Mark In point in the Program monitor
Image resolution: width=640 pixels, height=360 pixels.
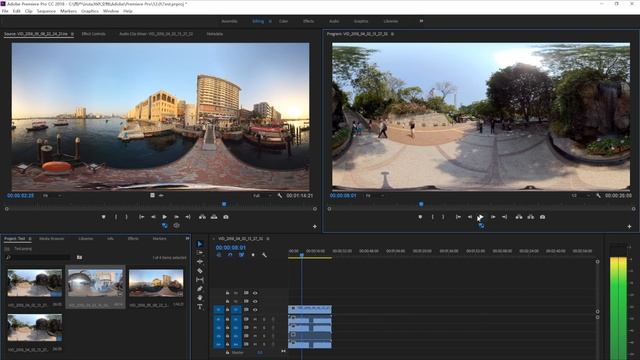click(433, 217)
